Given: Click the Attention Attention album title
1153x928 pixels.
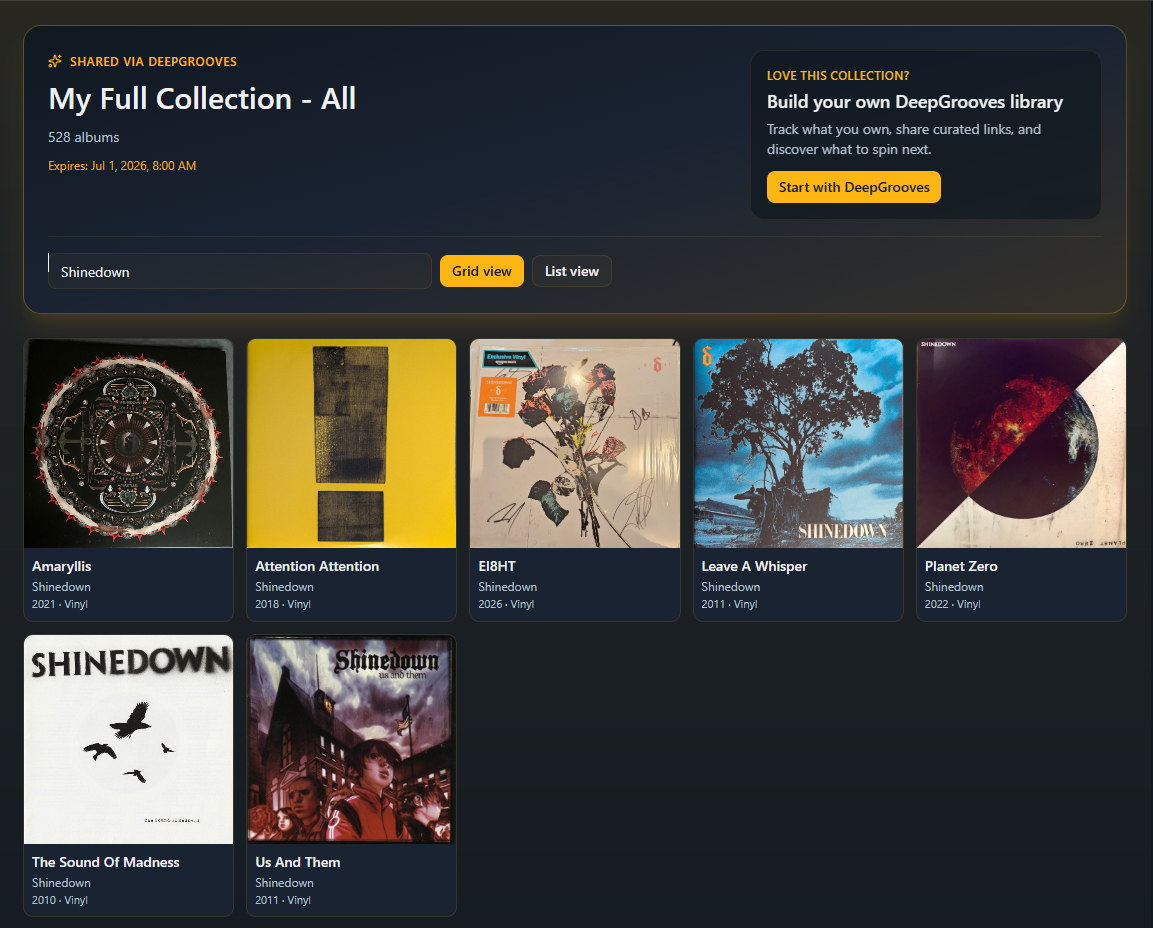Looking at the screenshot, I should pyautogui.click(x=317, y=566).
